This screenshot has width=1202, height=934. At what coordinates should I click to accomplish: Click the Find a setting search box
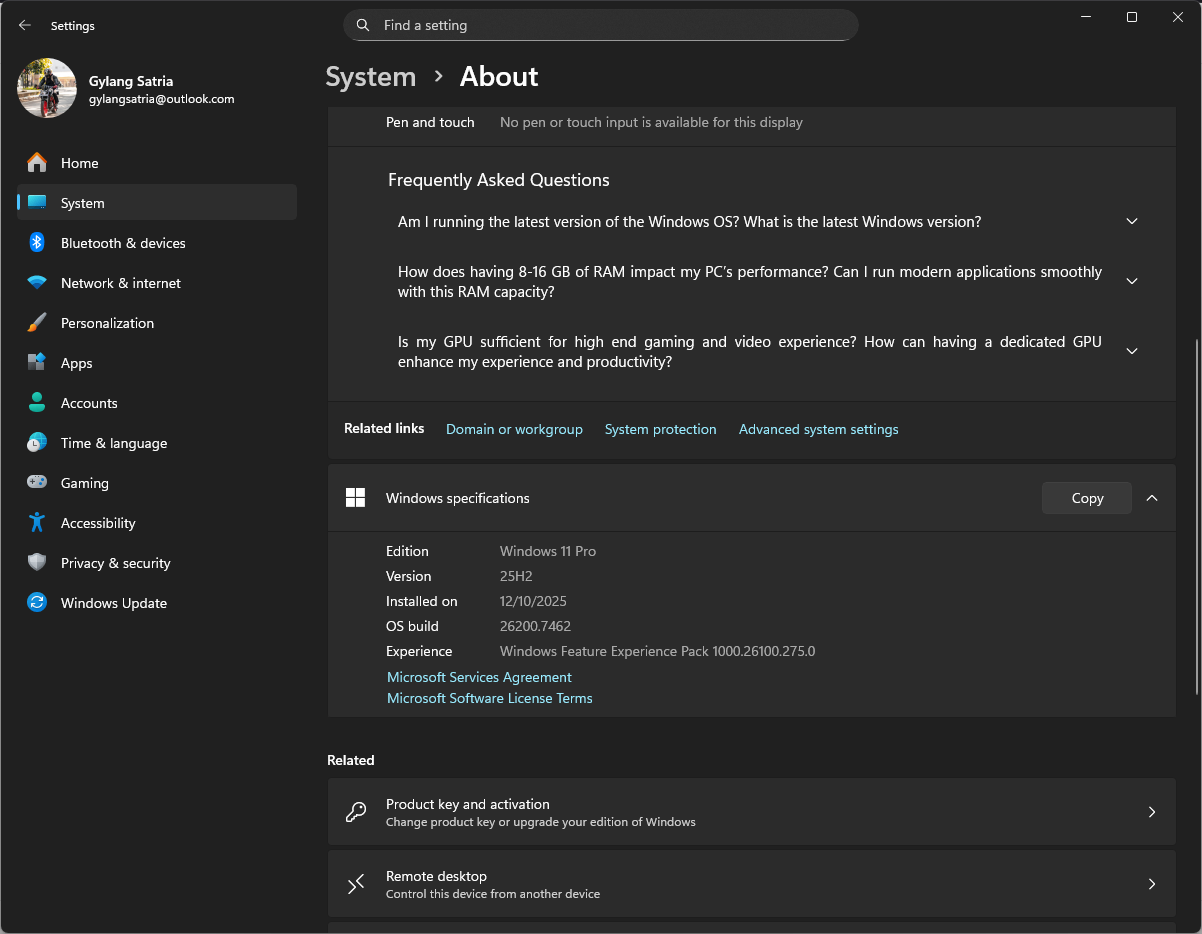(x=600, y=25)
